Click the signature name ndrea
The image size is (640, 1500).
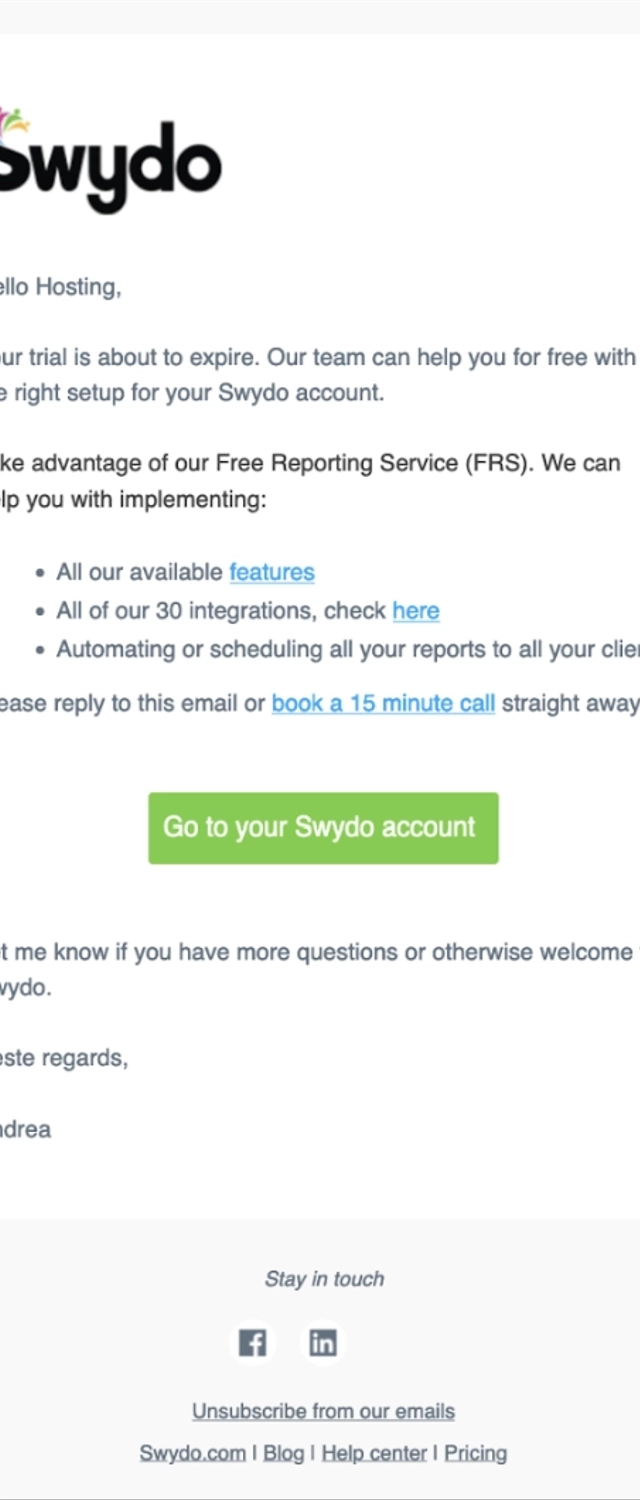pos(26,1129)
